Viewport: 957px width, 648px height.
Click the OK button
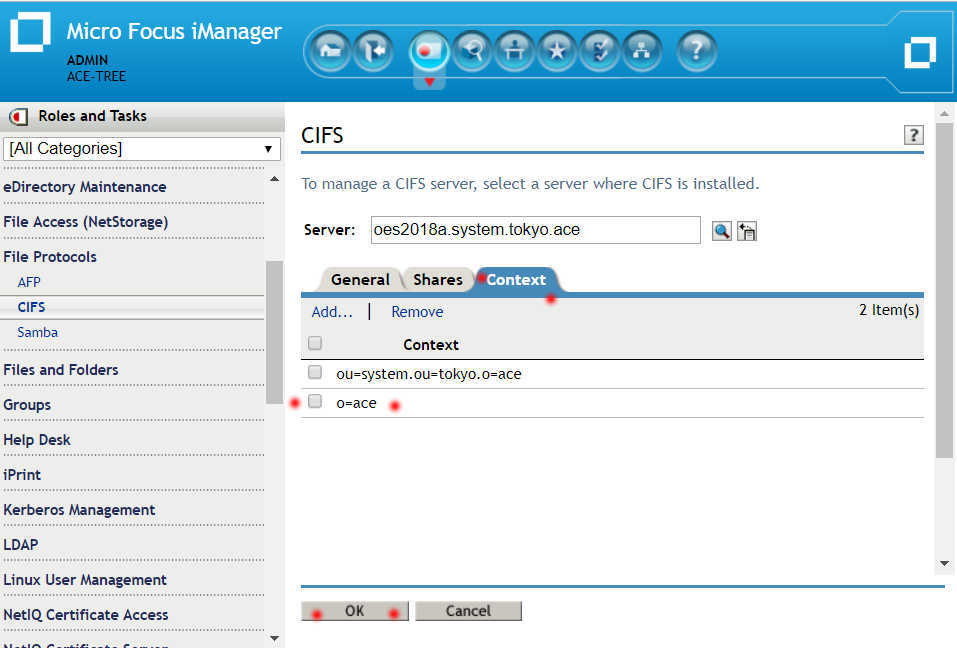355,611
